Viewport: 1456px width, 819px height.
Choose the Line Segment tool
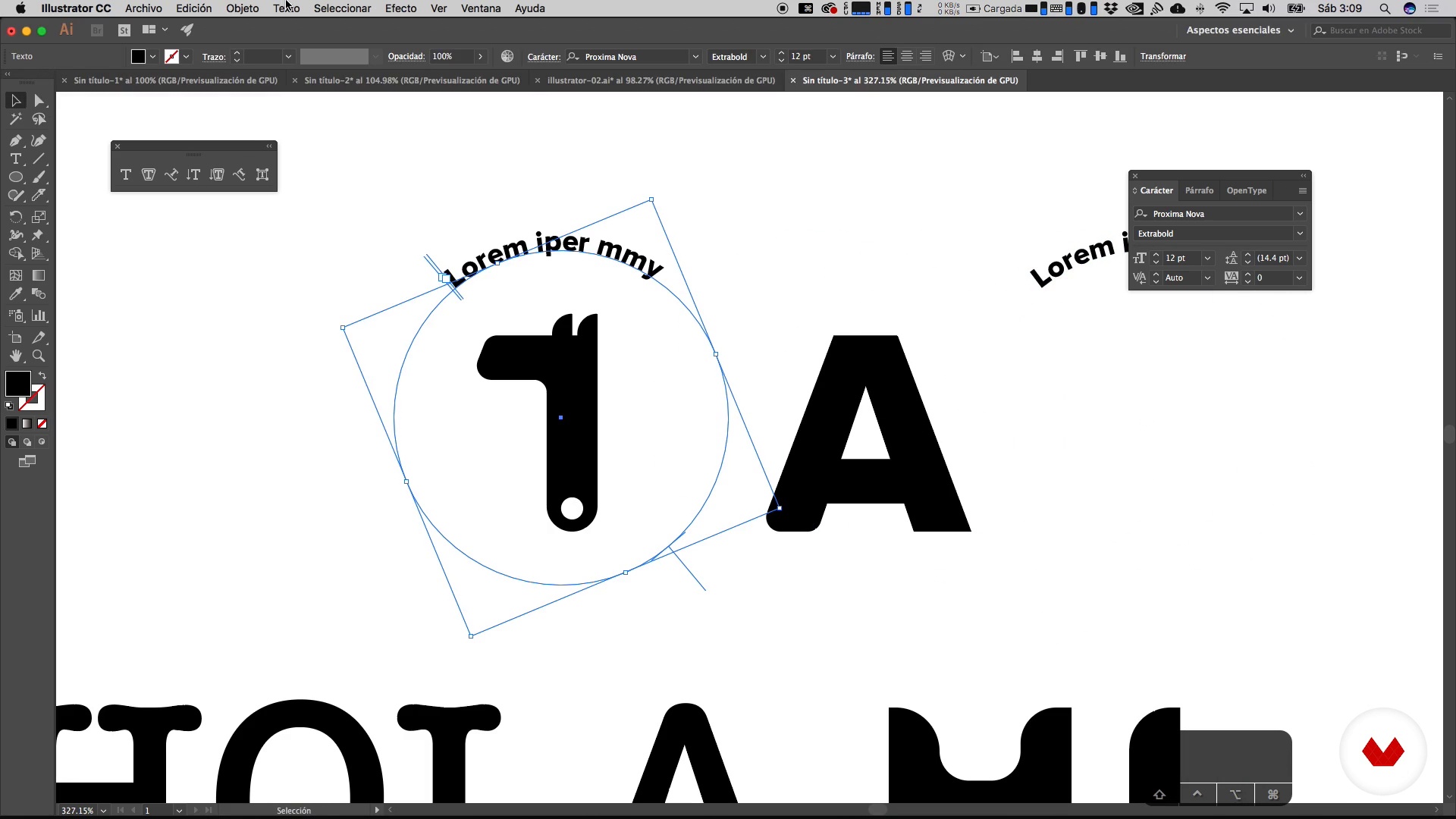39,159
